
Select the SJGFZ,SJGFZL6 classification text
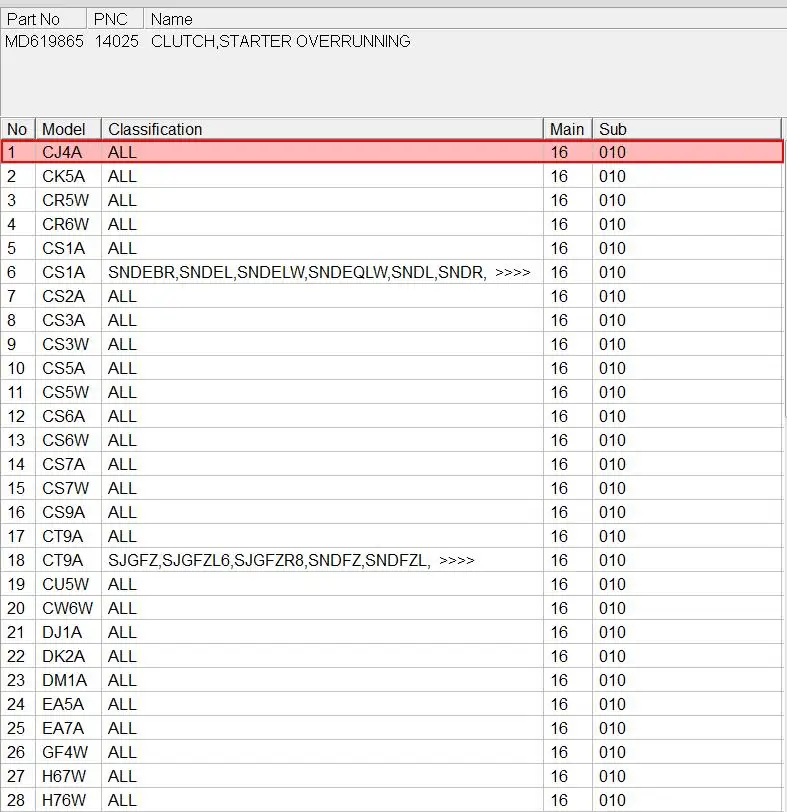(269, 560)
